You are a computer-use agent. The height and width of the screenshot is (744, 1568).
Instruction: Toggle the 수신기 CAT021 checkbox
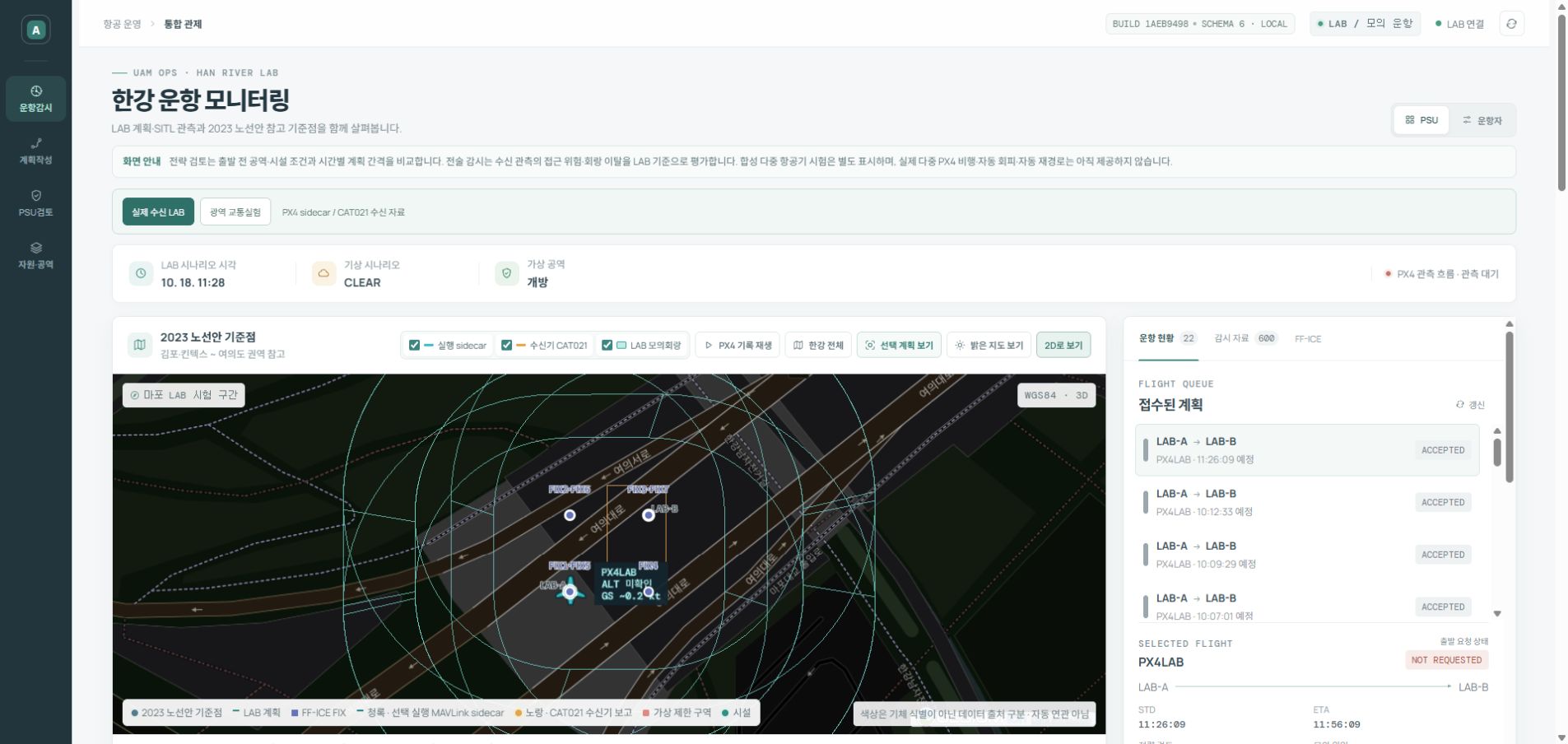click(506, 346)
